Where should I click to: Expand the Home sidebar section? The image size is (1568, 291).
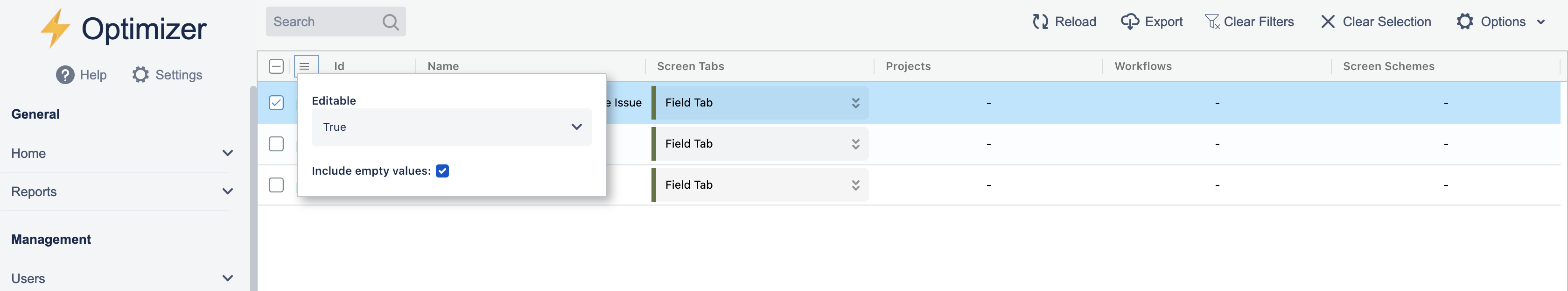pyautogui.click(x=228, y=153)
